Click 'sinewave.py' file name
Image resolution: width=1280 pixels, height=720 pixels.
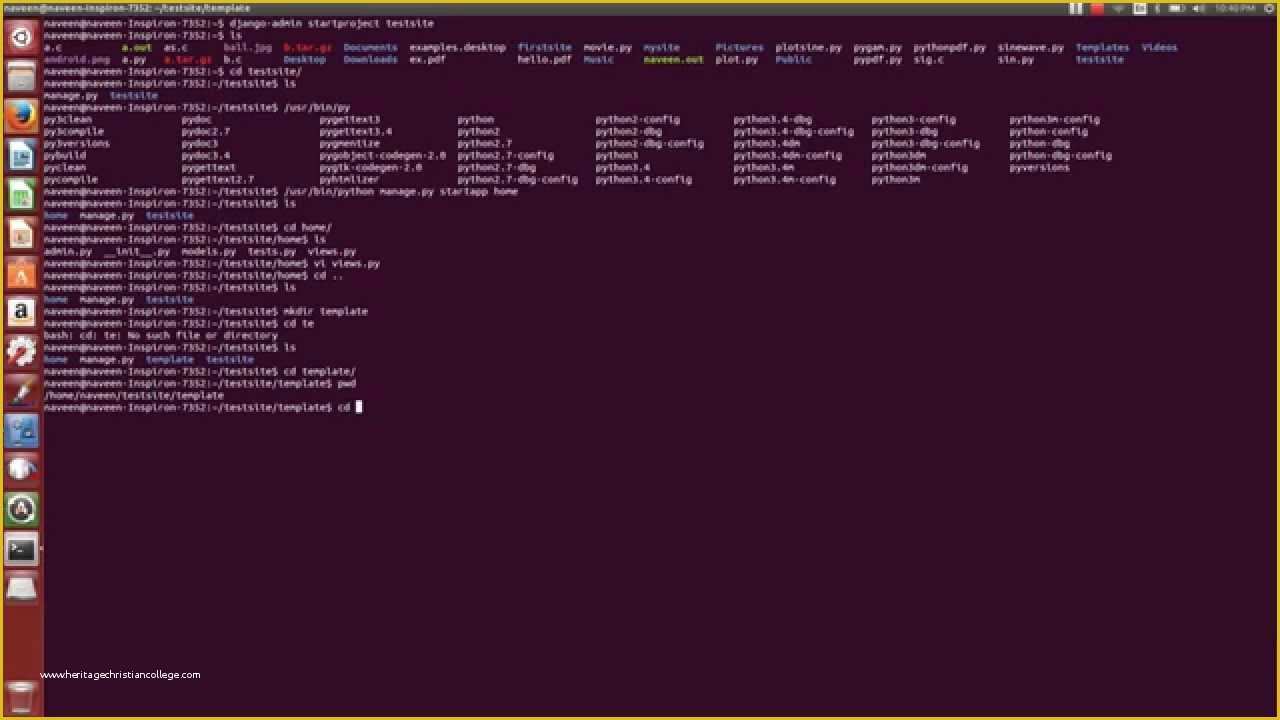(x=1030, y=47)
